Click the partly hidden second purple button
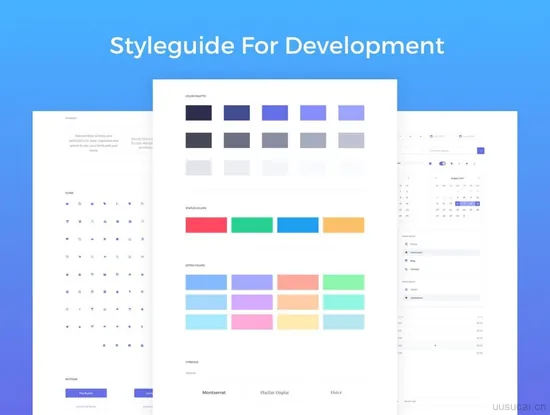Viewport: 550px width, 415px height. click(x=143, y=393)
